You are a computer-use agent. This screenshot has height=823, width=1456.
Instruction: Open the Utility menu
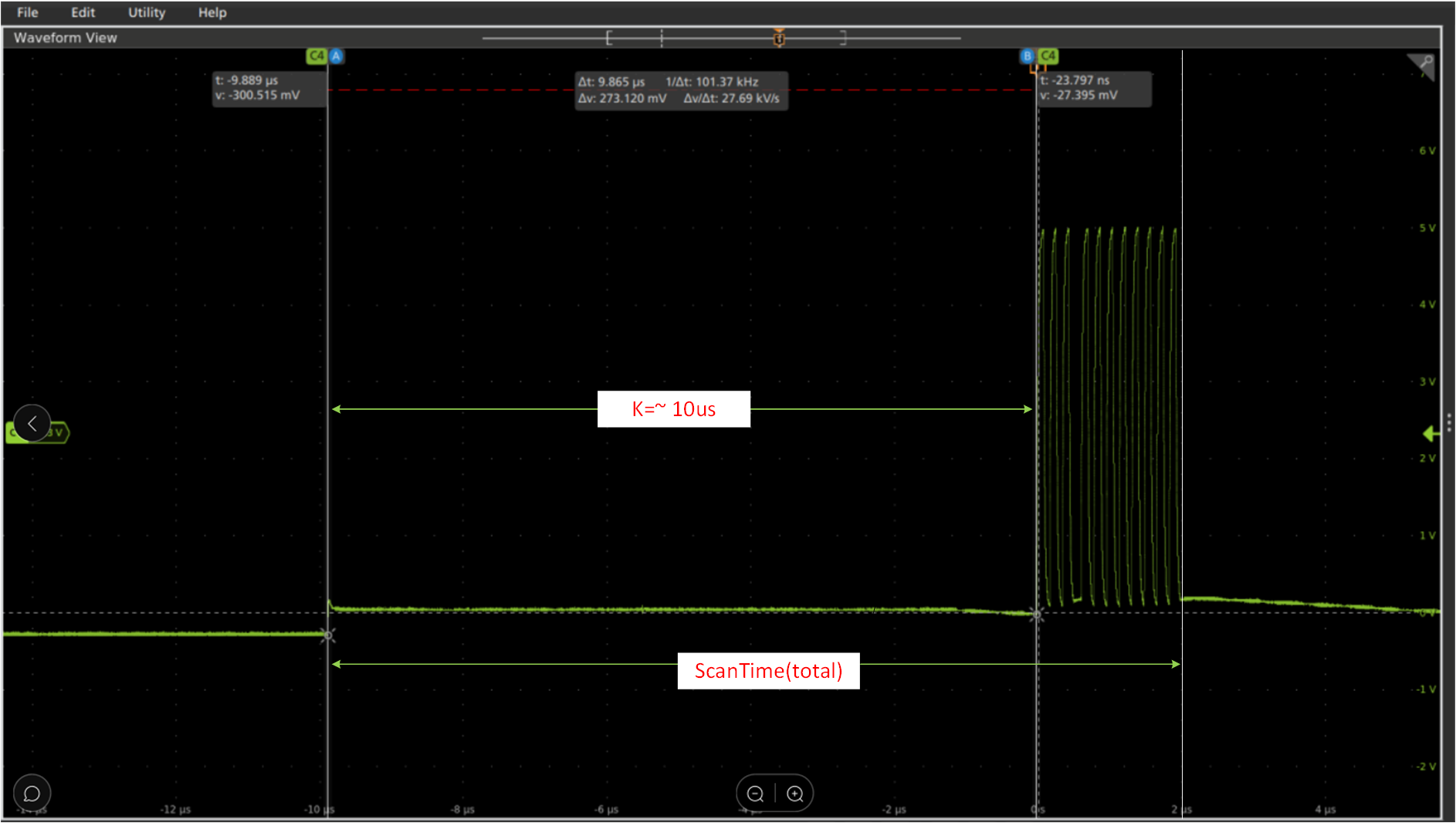(x=147, y=12)
